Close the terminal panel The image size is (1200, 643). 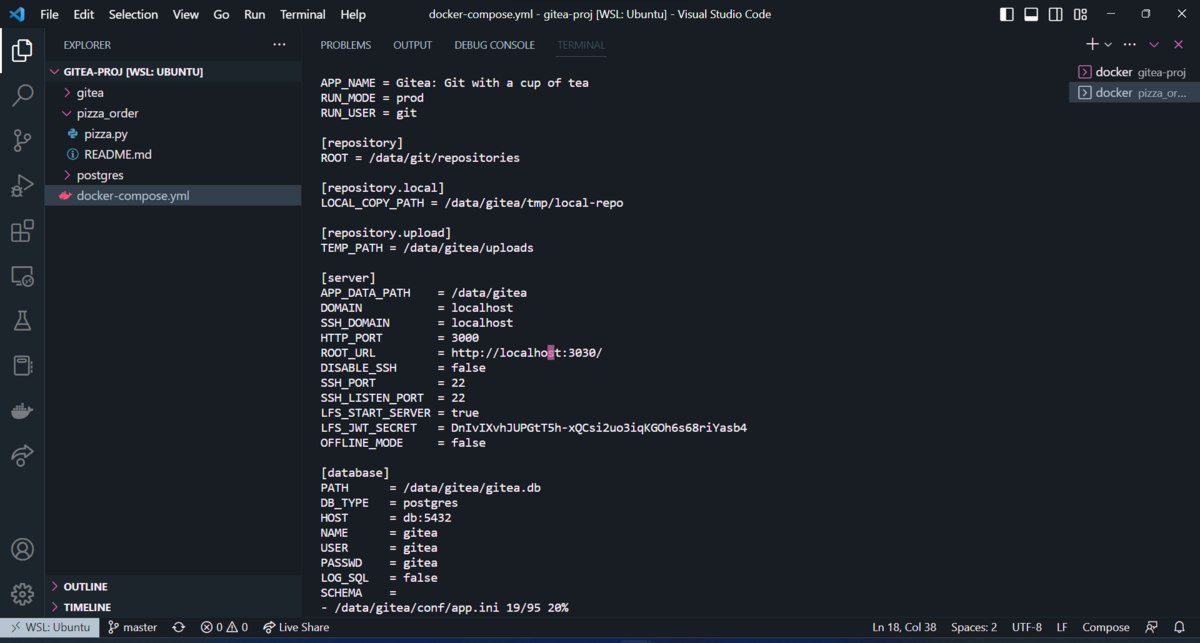click(1179, 44)
